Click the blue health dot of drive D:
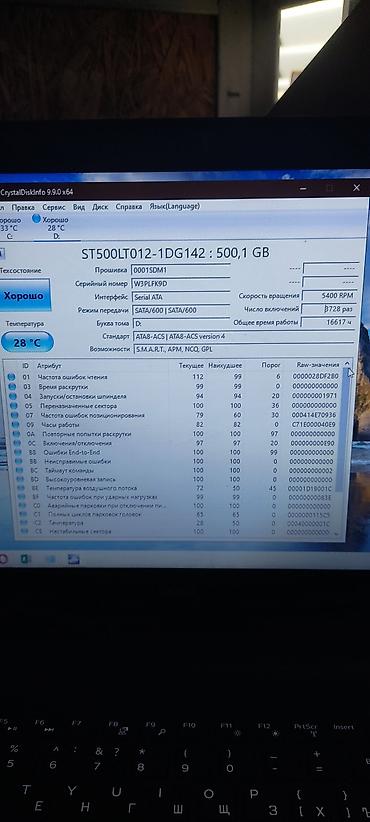This screenshot has width=370, height=822. pyautogui.click(x=36, y=219)
